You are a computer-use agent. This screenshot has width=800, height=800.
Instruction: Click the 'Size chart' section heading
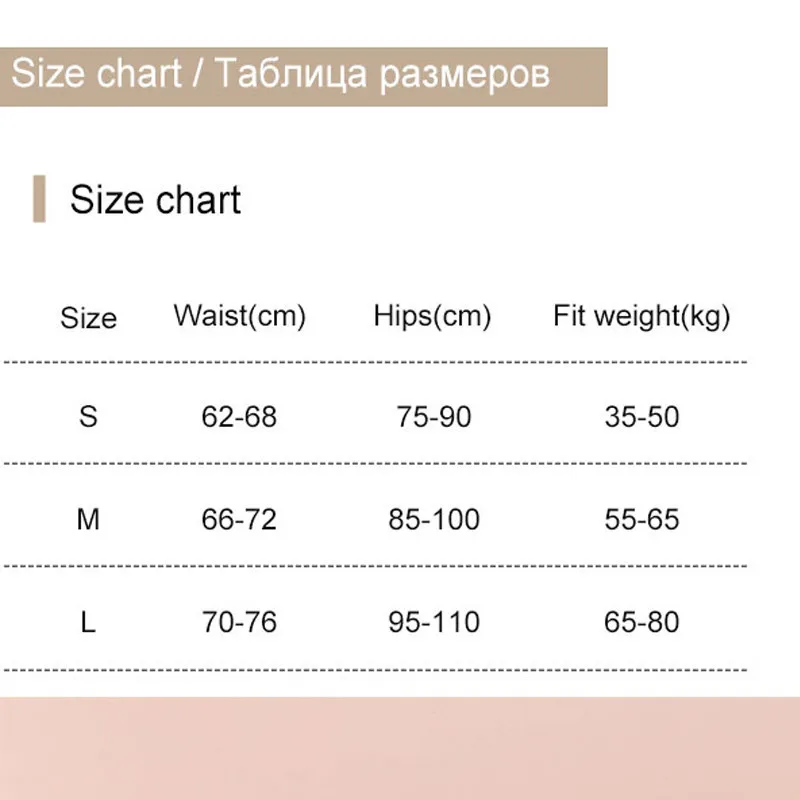coord(155,200)
